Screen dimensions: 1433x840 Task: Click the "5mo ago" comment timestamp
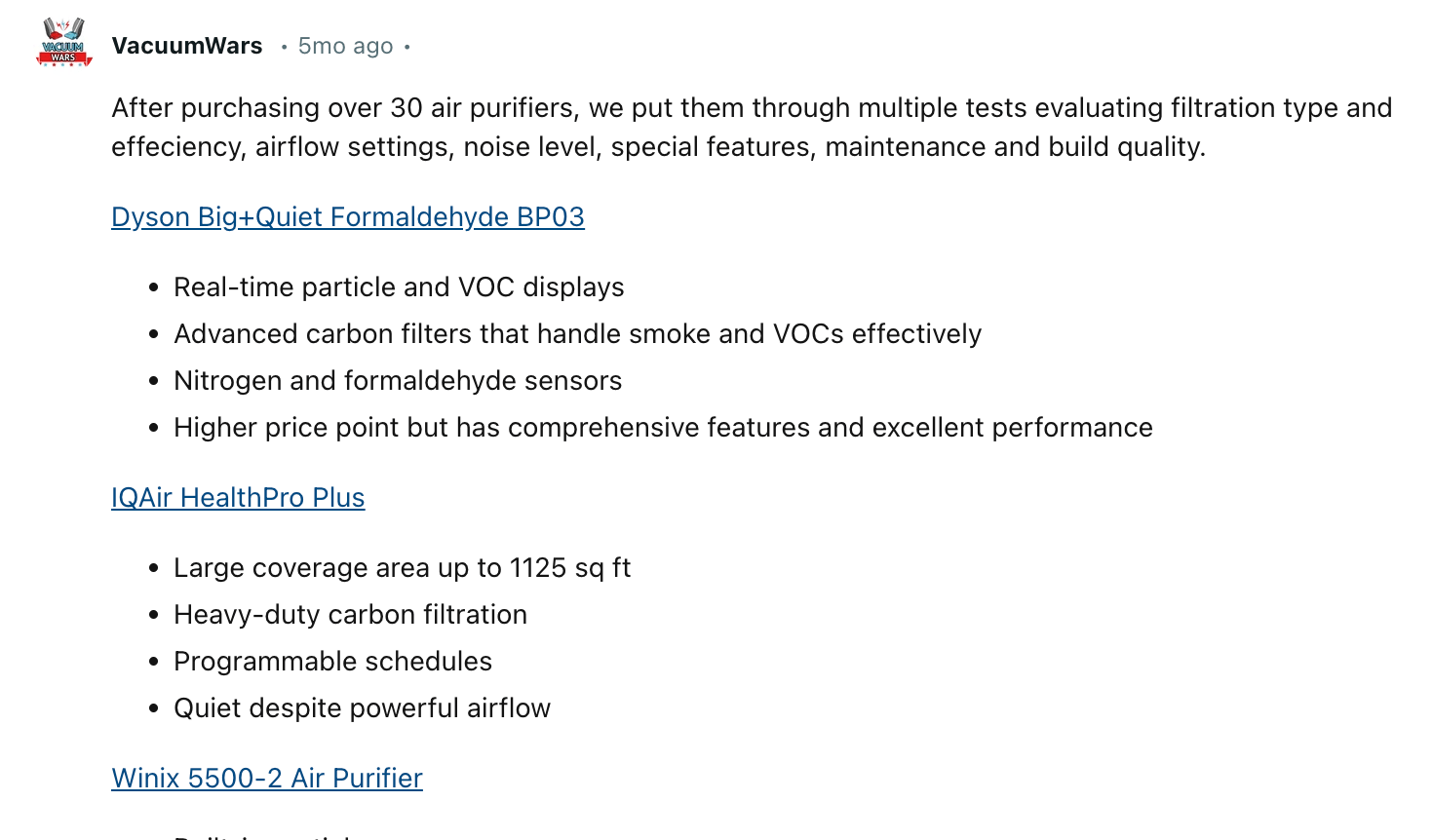[x=345, y=46]
